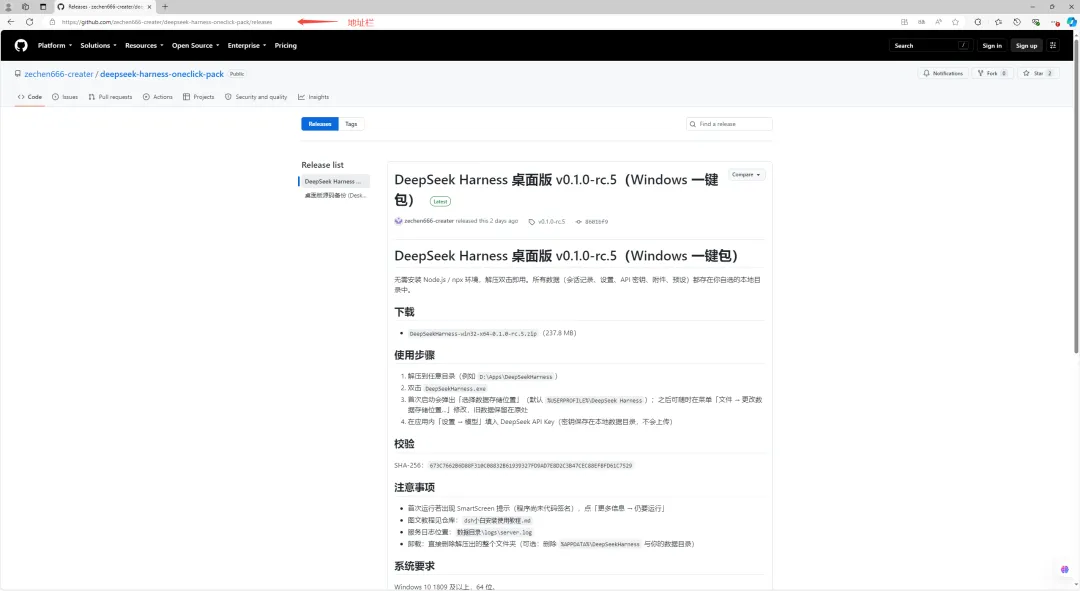Image resolution: width=1080 pixels, height=591 pixels.
Task: Expand the Platform menu
Action: [x=54, y=45]
